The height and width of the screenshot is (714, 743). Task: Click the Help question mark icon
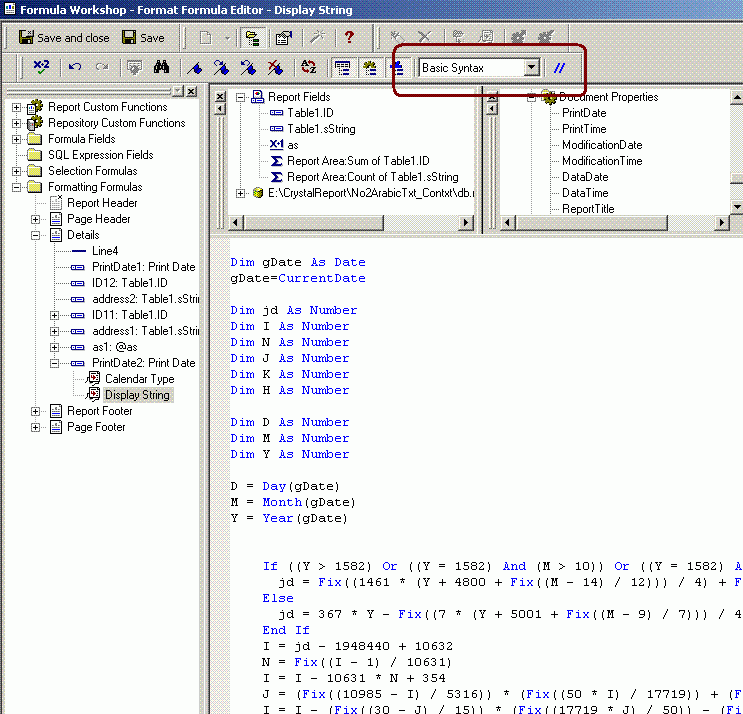click(x=349, y=37)
